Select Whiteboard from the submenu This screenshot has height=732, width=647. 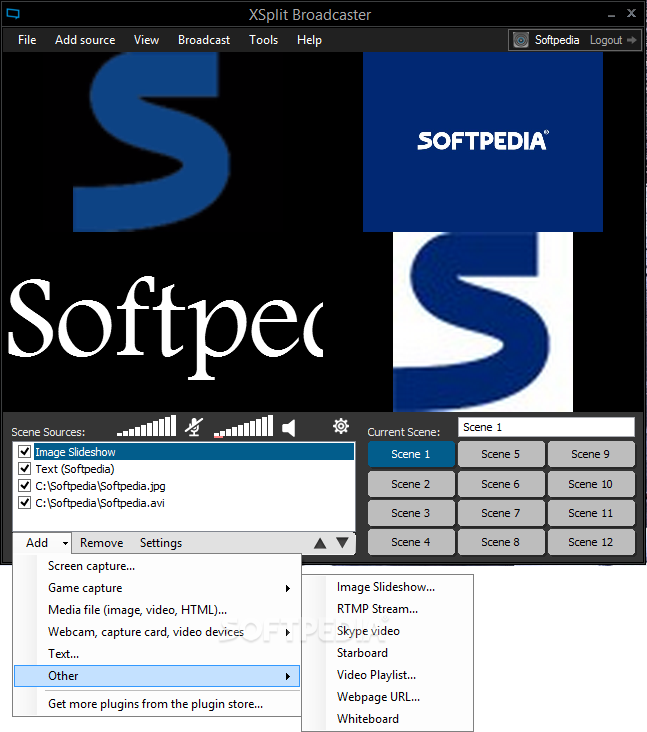(387, 719)
